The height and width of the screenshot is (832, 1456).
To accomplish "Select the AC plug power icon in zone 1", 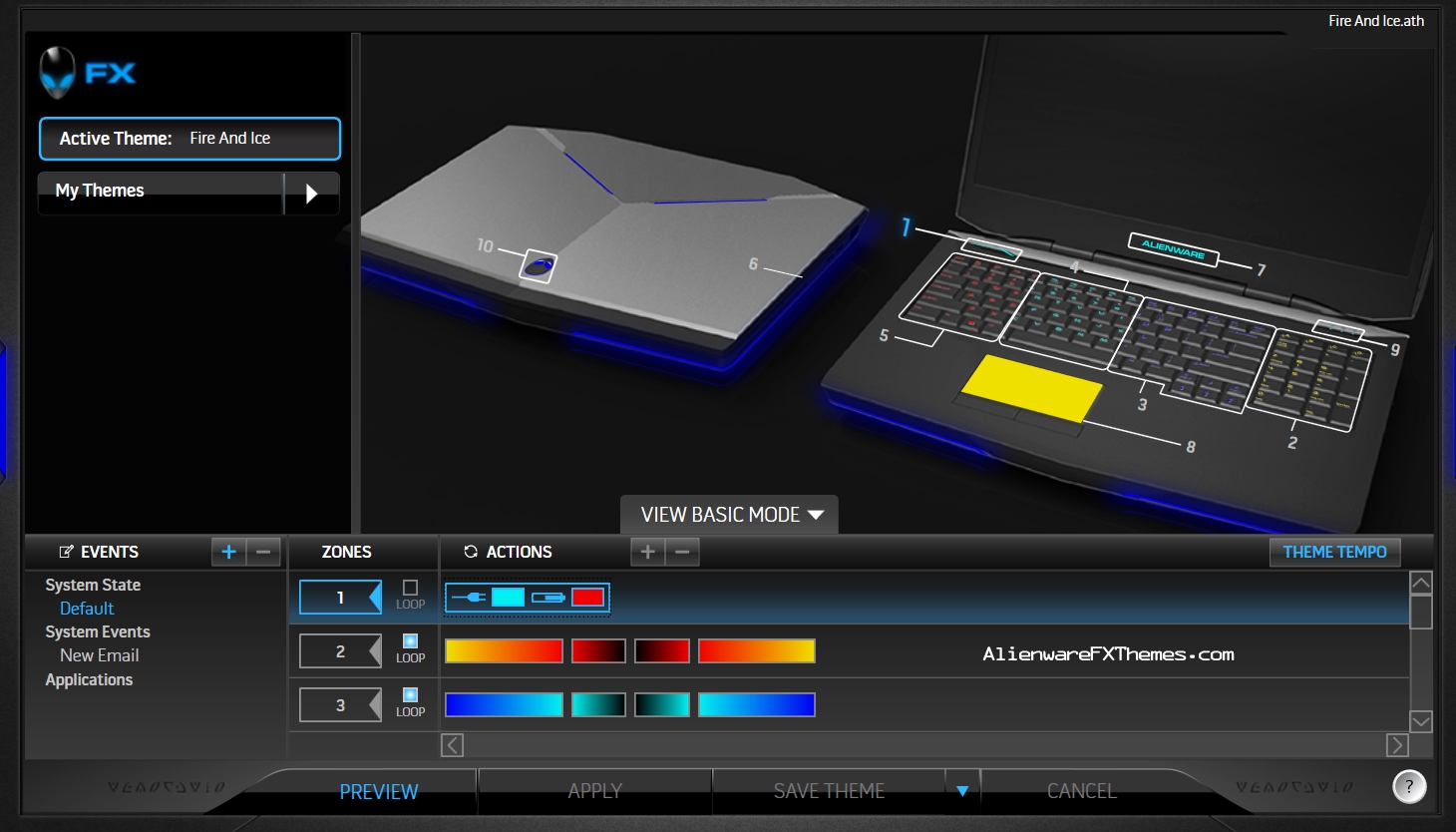I will coord(469,598).
